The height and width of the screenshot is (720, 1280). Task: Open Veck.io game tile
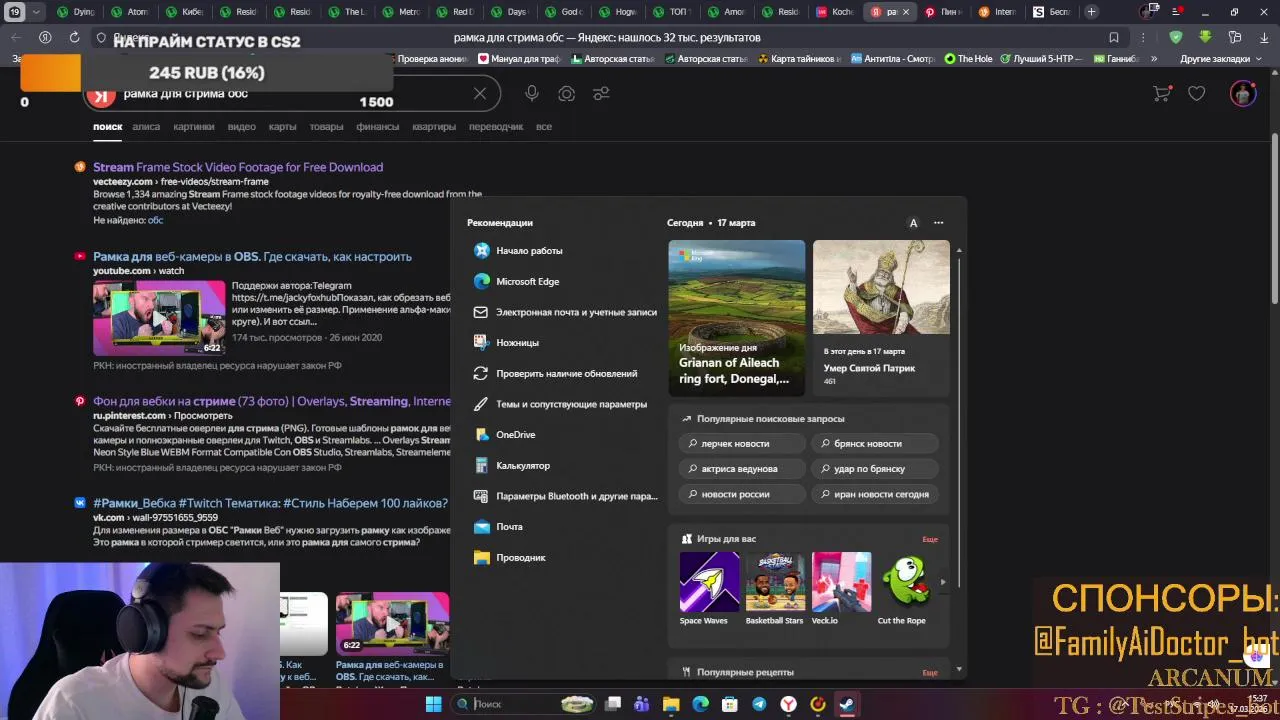[x=841, y=588]
